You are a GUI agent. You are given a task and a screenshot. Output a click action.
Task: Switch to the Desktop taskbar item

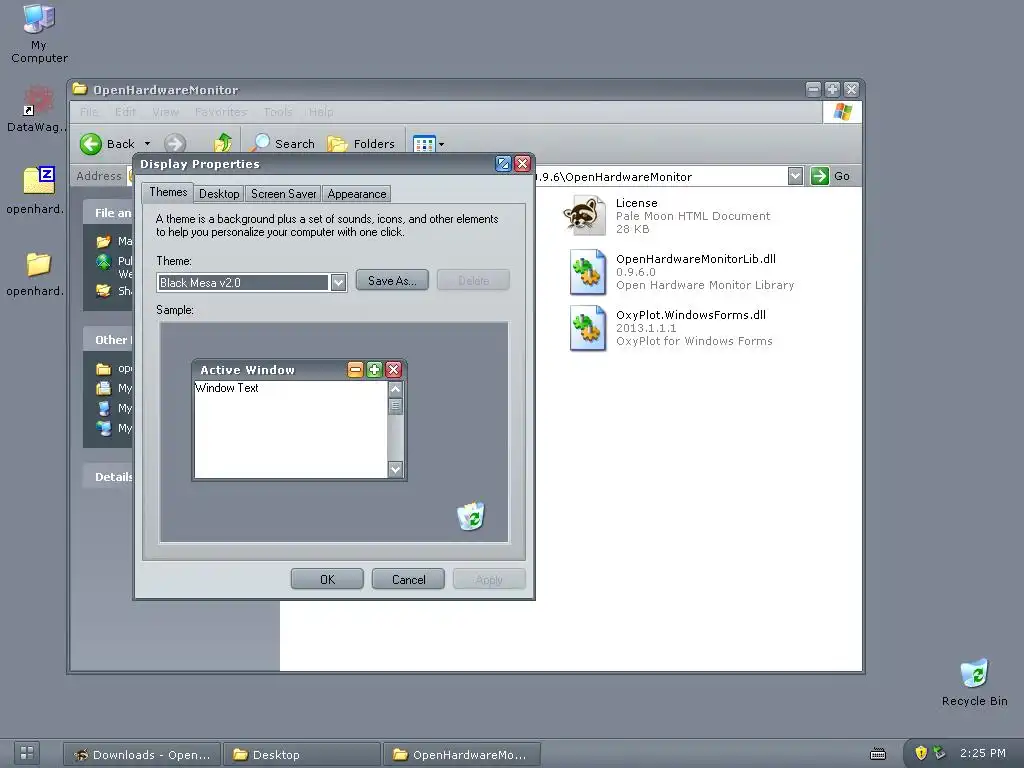click(x=302, y=754)
